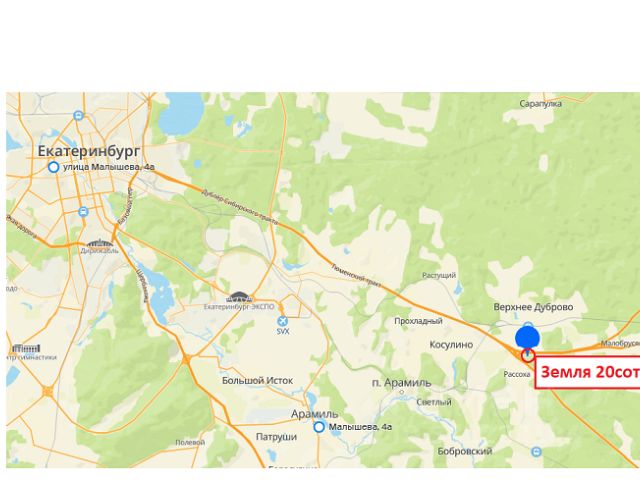Click the transit stop icon north of Екатеринбург label

click(78, 116)
